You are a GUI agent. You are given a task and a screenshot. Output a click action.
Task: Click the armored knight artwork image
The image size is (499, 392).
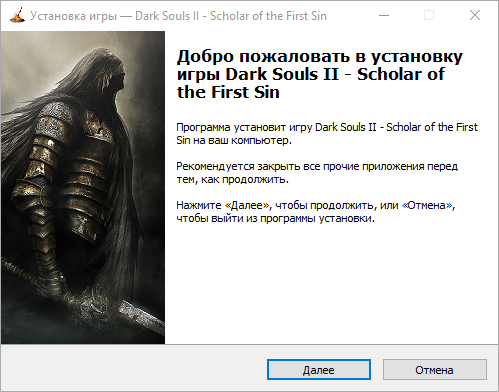point(83,187)
